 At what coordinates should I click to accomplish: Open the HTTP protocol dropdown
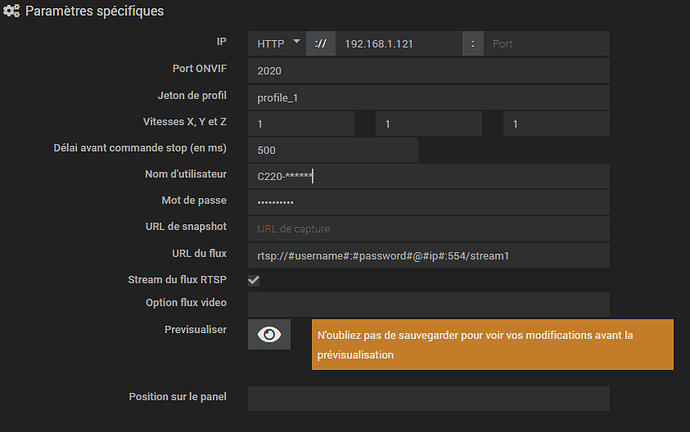coord(277,44)
